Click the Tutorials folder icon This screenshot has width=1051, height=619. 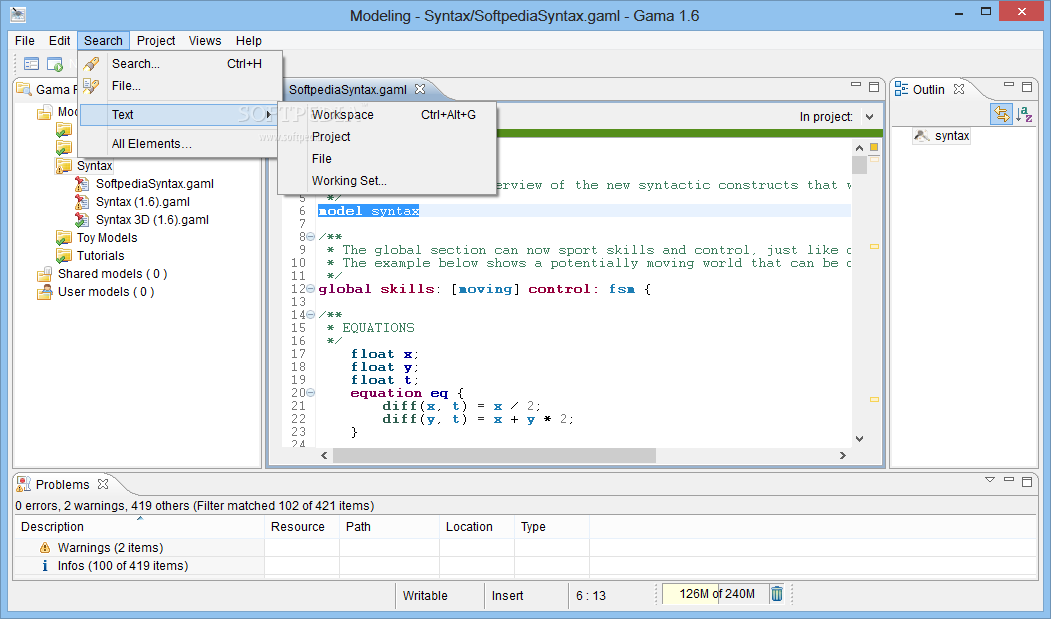tap(64, 256)
